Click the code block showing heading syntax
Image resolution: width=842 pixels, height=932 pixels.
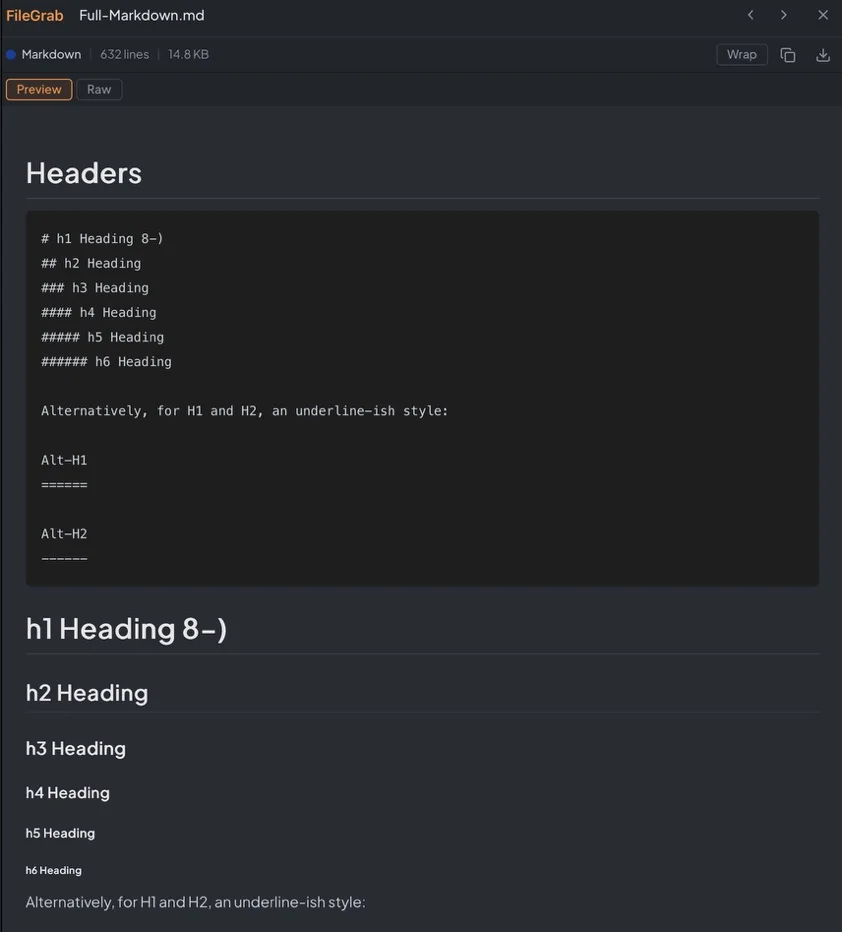(420, 395)
